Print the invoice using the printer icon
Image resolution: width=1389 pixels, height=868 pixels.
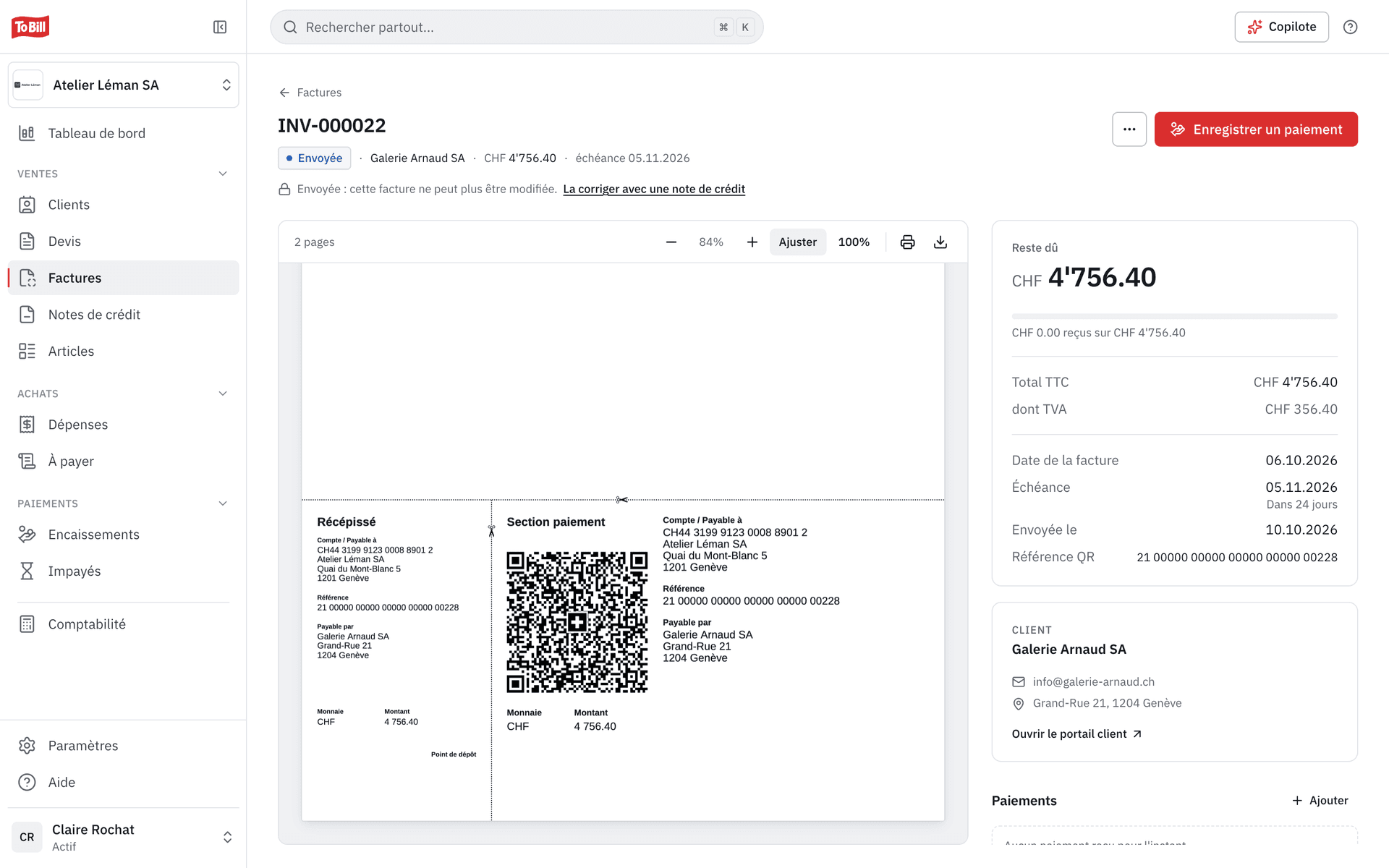click(x=907, y=242)
